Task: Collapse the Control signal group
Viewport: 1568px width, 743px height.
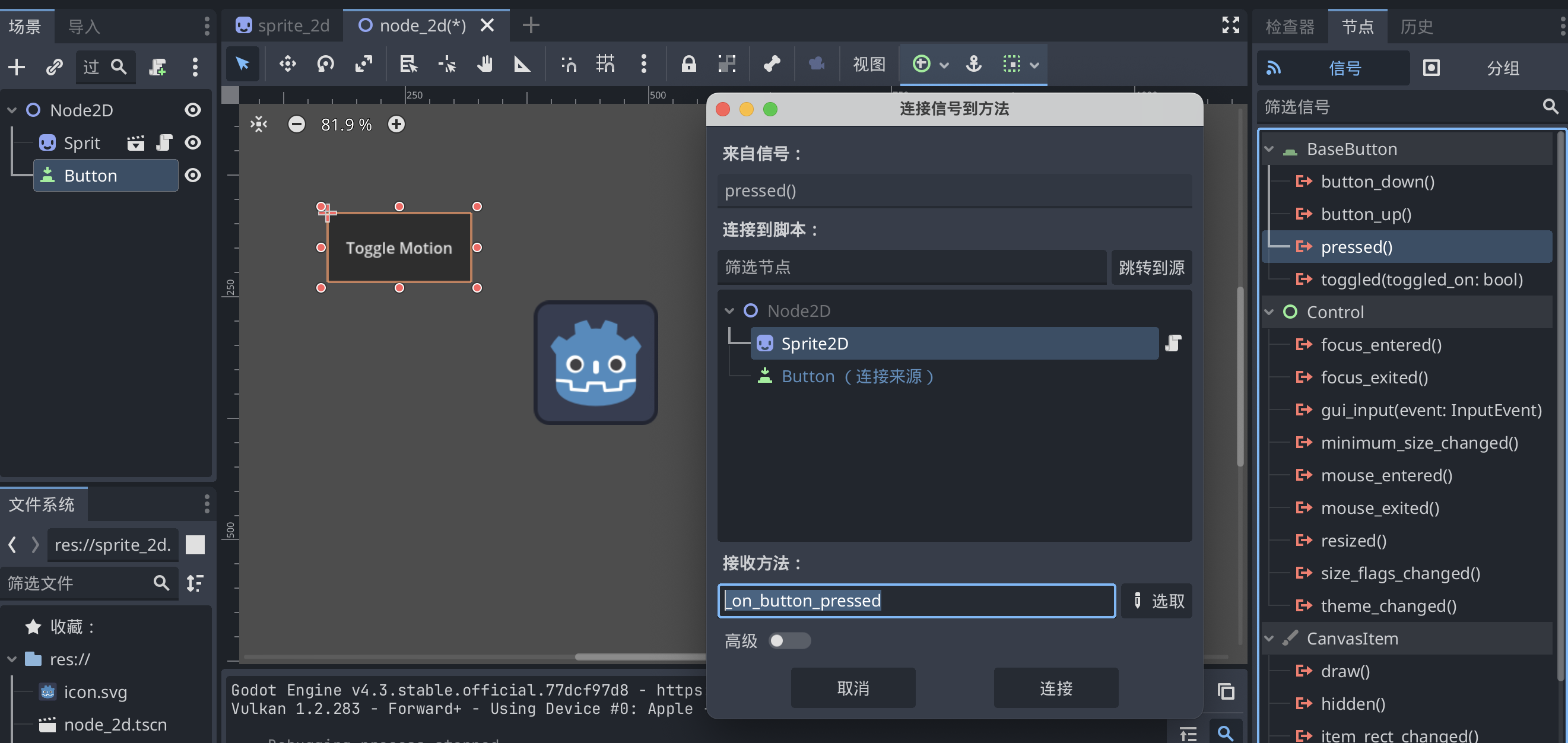Action: [1269, 312]
